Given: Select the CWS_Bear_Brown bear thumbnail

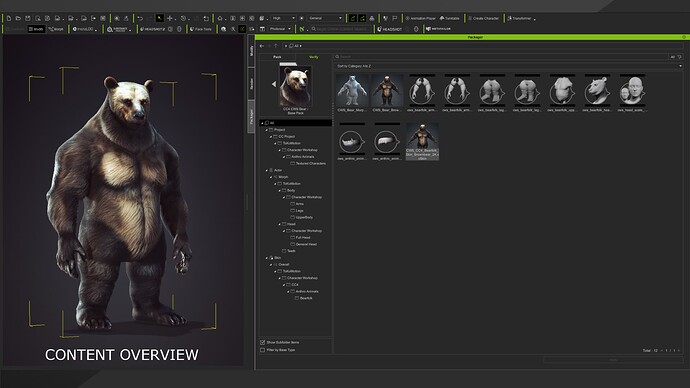Looking at the screenshot, I should pos(387,91).
